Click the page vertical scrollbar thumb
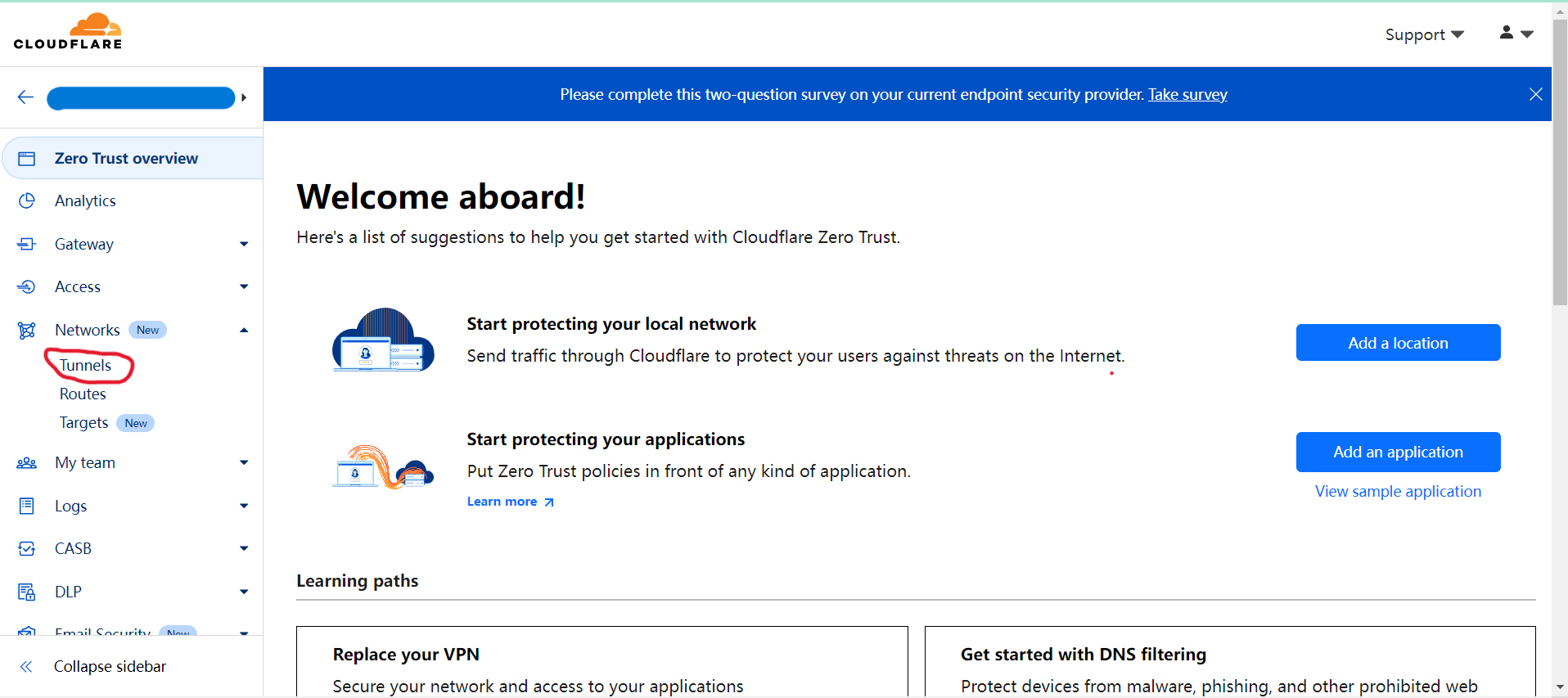The height and width of the screenshot is (698, 1568). (1560, 164)
